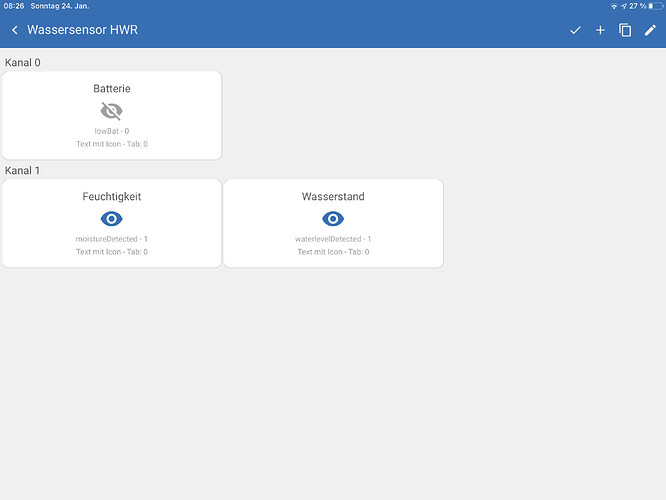The width and height of the screenshot is (666, 500).
Task: Click the copy icon in the header
Action: 625,30
